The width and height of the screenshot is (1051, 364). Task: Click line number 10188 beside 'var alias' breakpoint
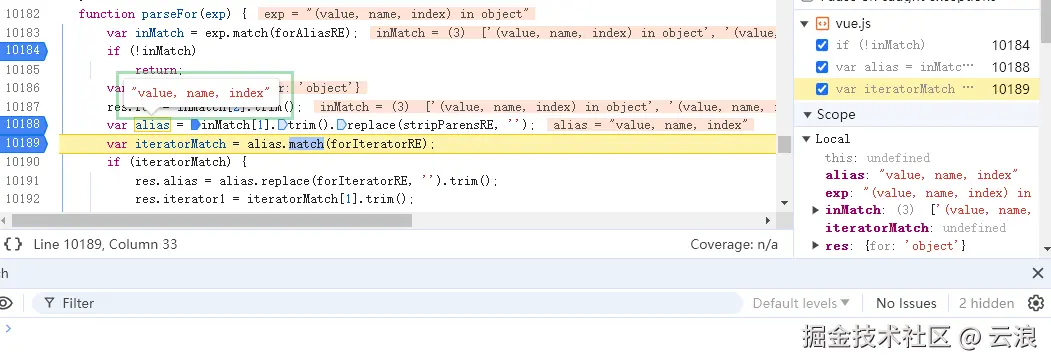pyautogui.click(x=1010, y=67)
